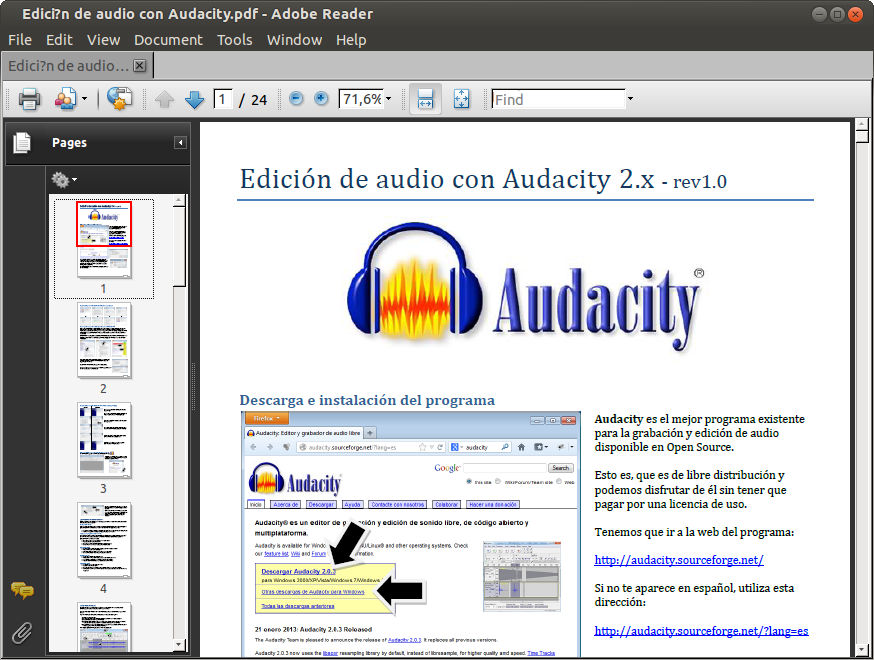The height and width of the screenshot is (660, 874).
Task: Open the zoom level dropdown arrow
Action: tap(389, 99)
